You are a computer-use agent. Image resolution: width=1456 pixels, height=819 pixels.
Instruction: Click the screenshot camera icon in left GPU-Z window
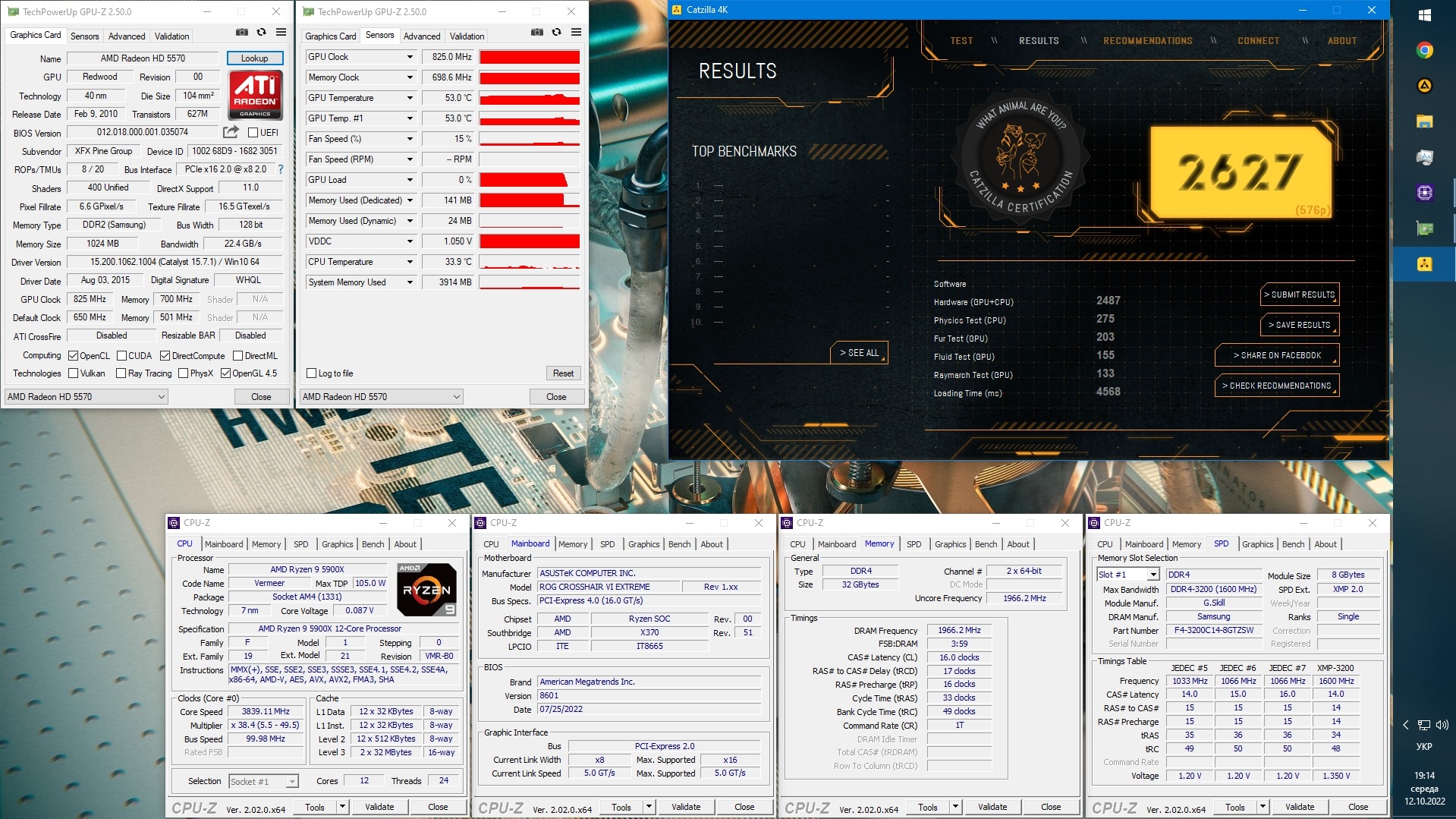241,33
